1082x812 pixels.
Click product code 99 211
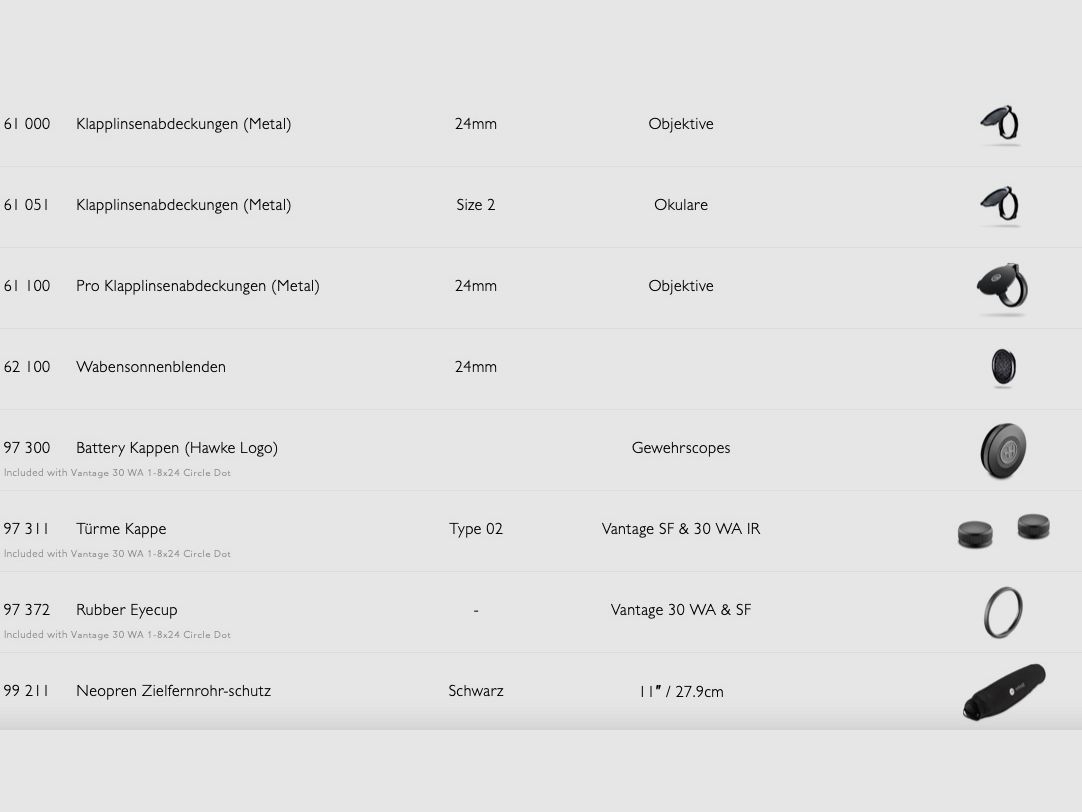(x=27, y=691)
